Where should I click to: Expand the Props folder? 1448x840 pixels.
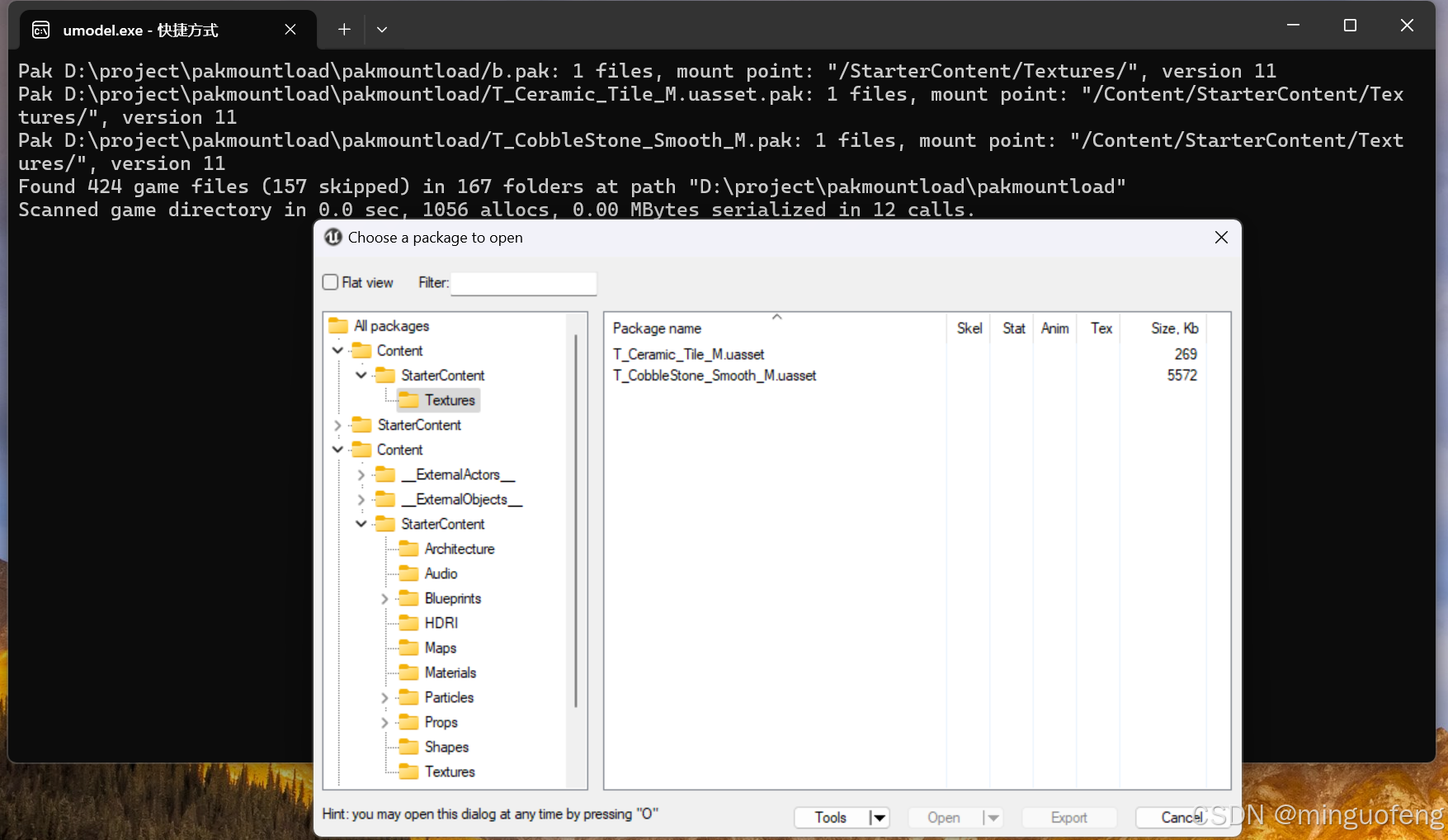click(384, 722)
